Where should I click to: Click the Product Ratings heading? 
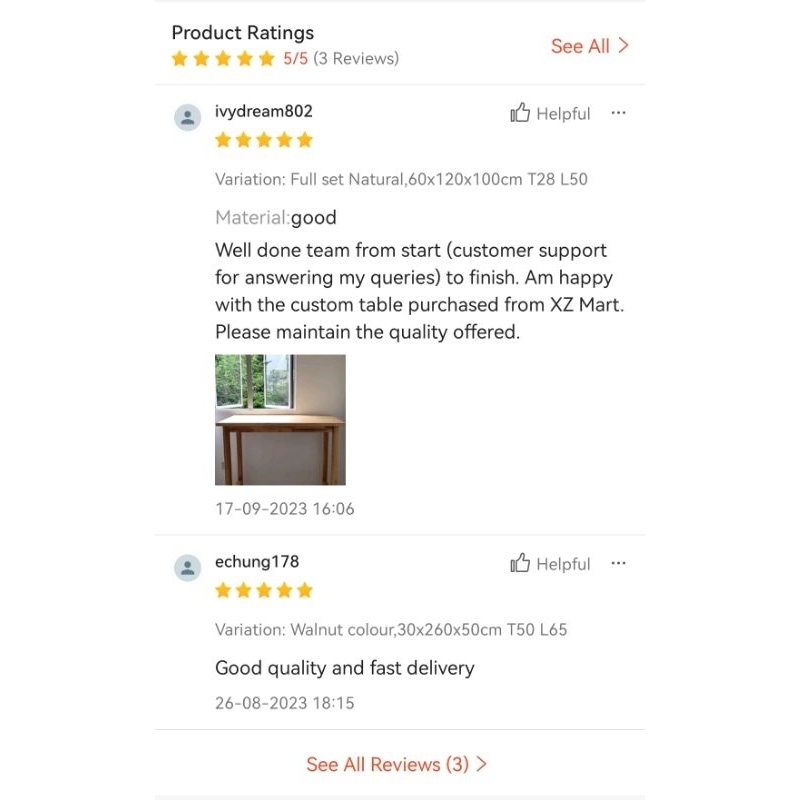click(x=243, y=33)
